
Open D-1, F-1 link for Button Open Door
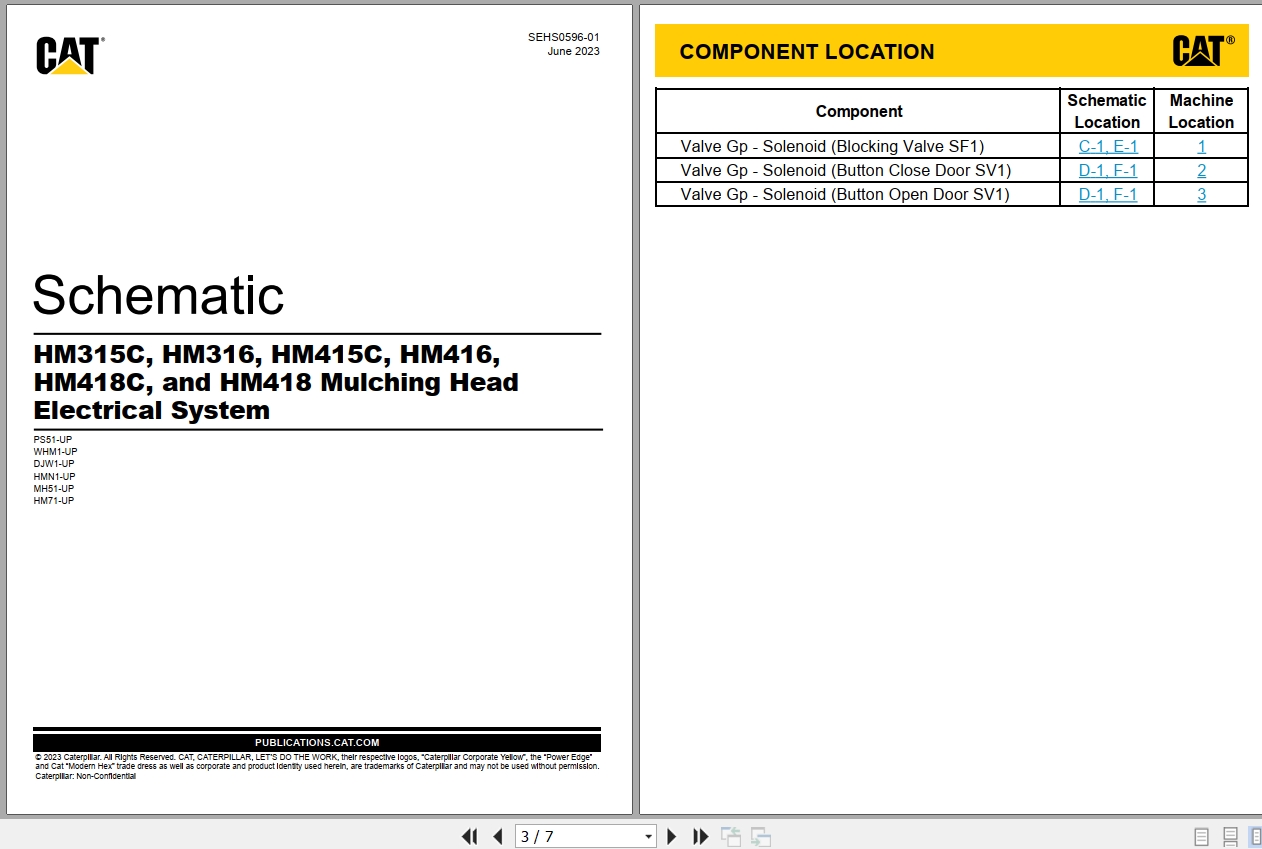pos(1107,194)
